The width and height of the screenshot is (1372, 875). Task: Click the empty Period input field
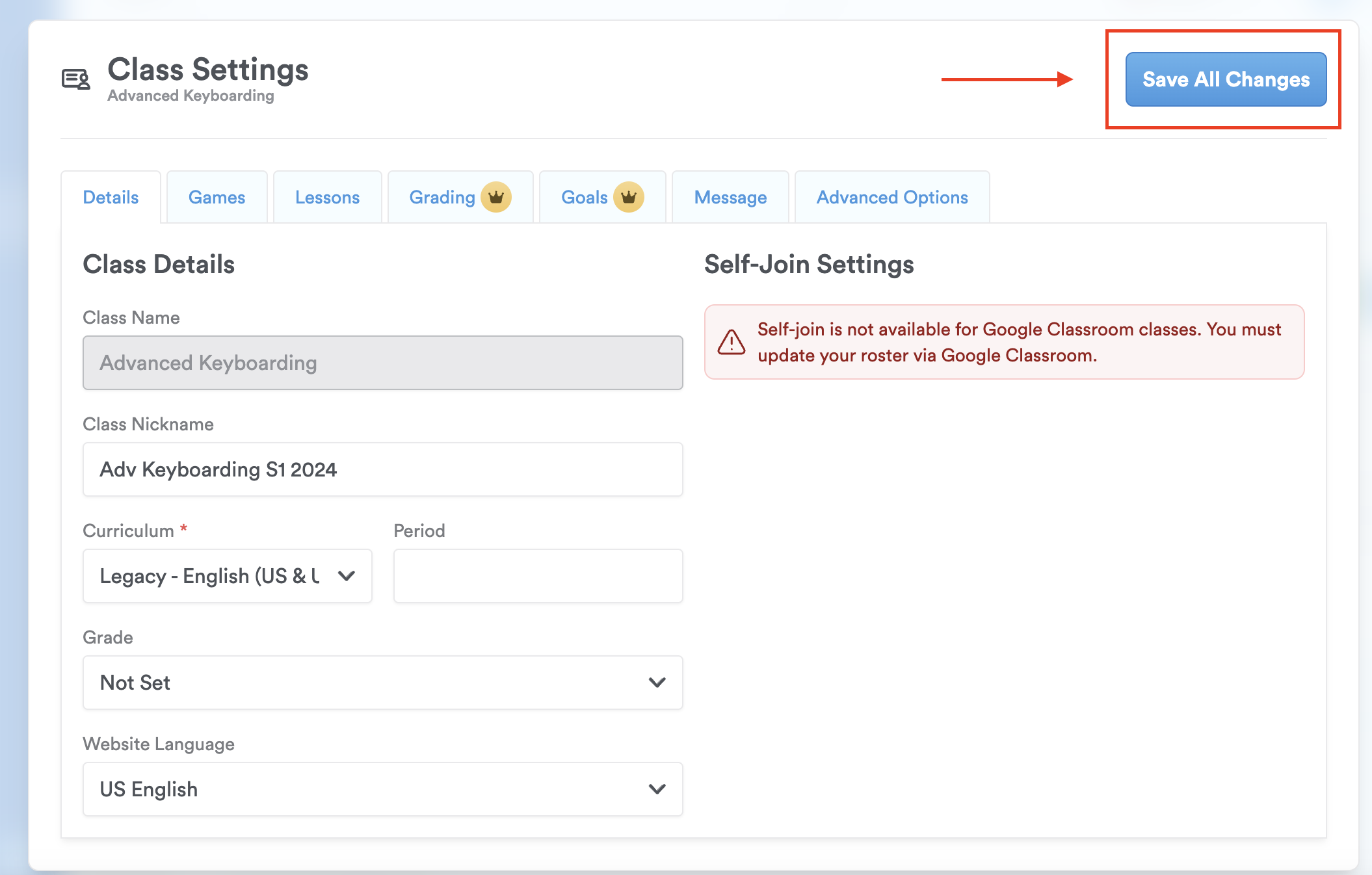coord(538,576)
